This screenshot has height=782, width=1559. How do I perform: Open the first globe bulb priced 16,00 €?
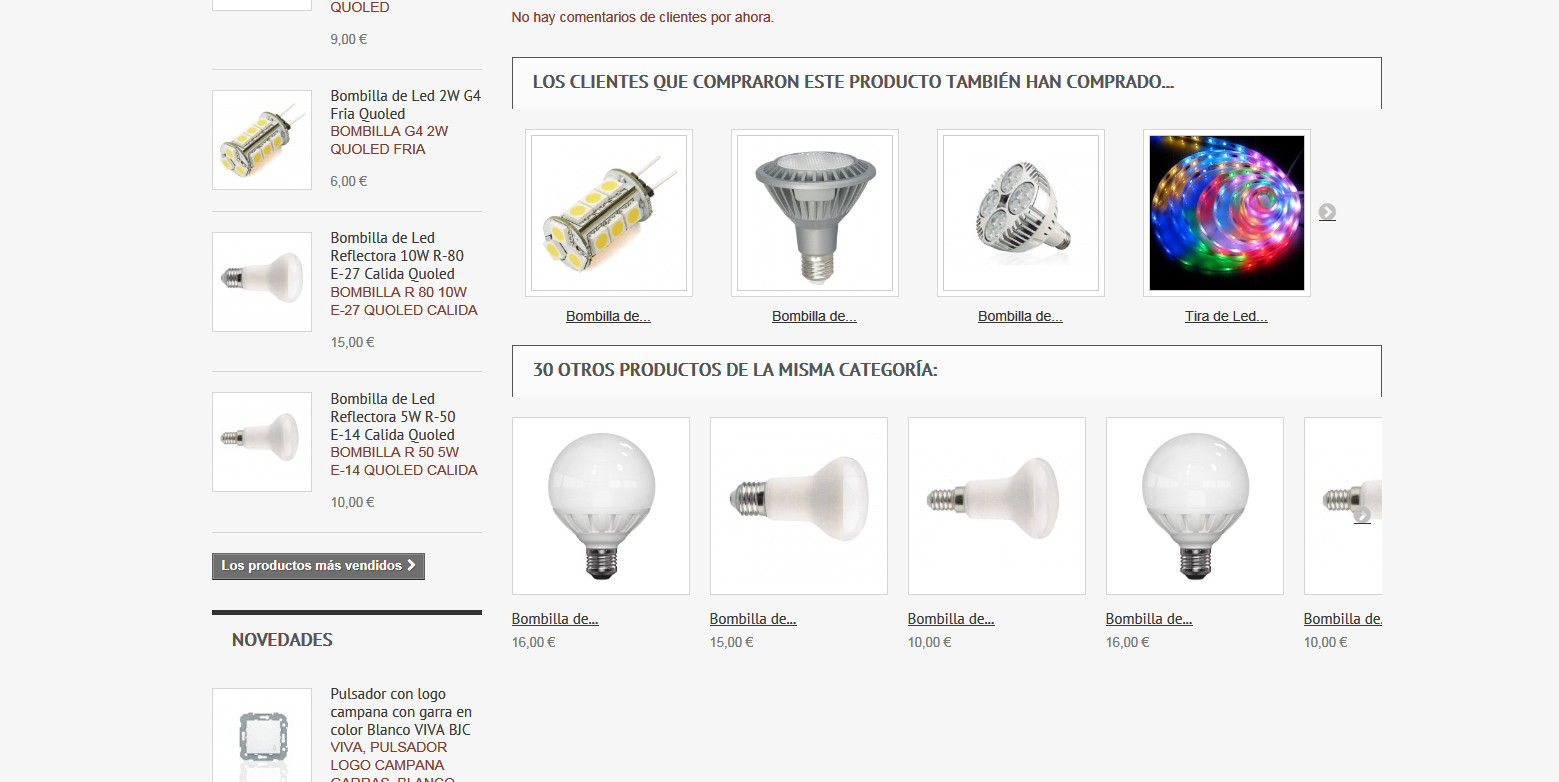click(601, 506)
